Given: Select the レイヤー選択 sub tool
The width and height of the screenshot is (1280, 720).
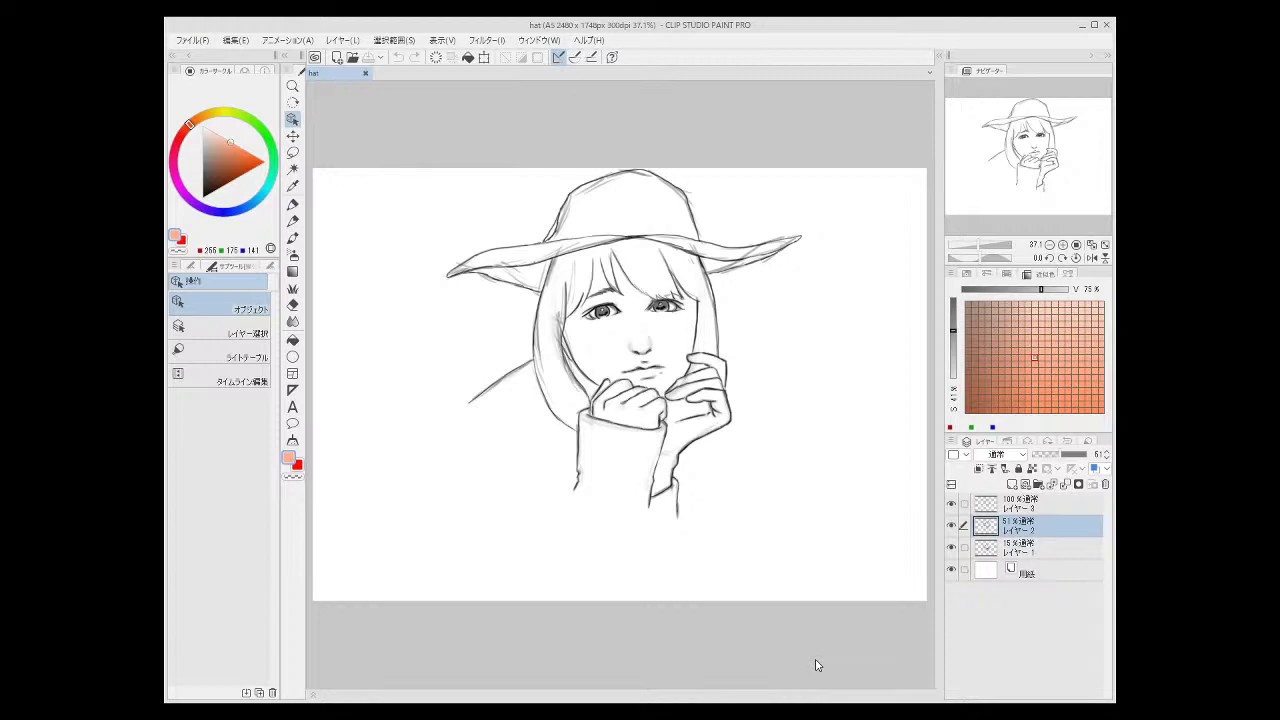Looking at the screenshot, I should point(220,328).
